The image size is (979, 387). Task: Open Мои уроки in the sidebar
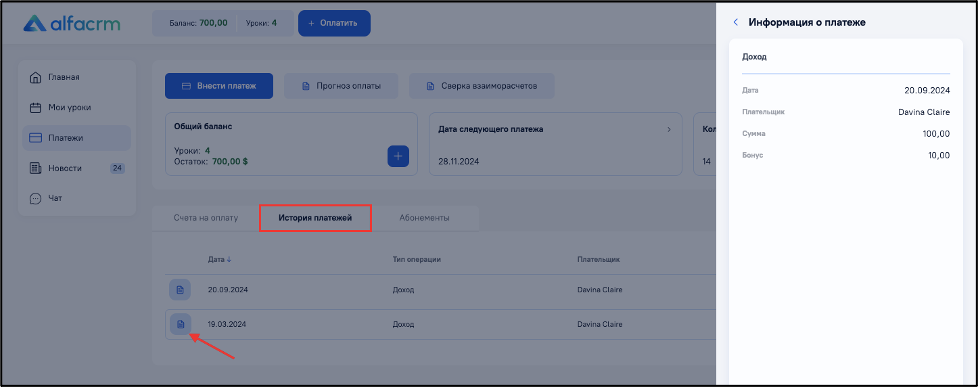tap(77, 107)
